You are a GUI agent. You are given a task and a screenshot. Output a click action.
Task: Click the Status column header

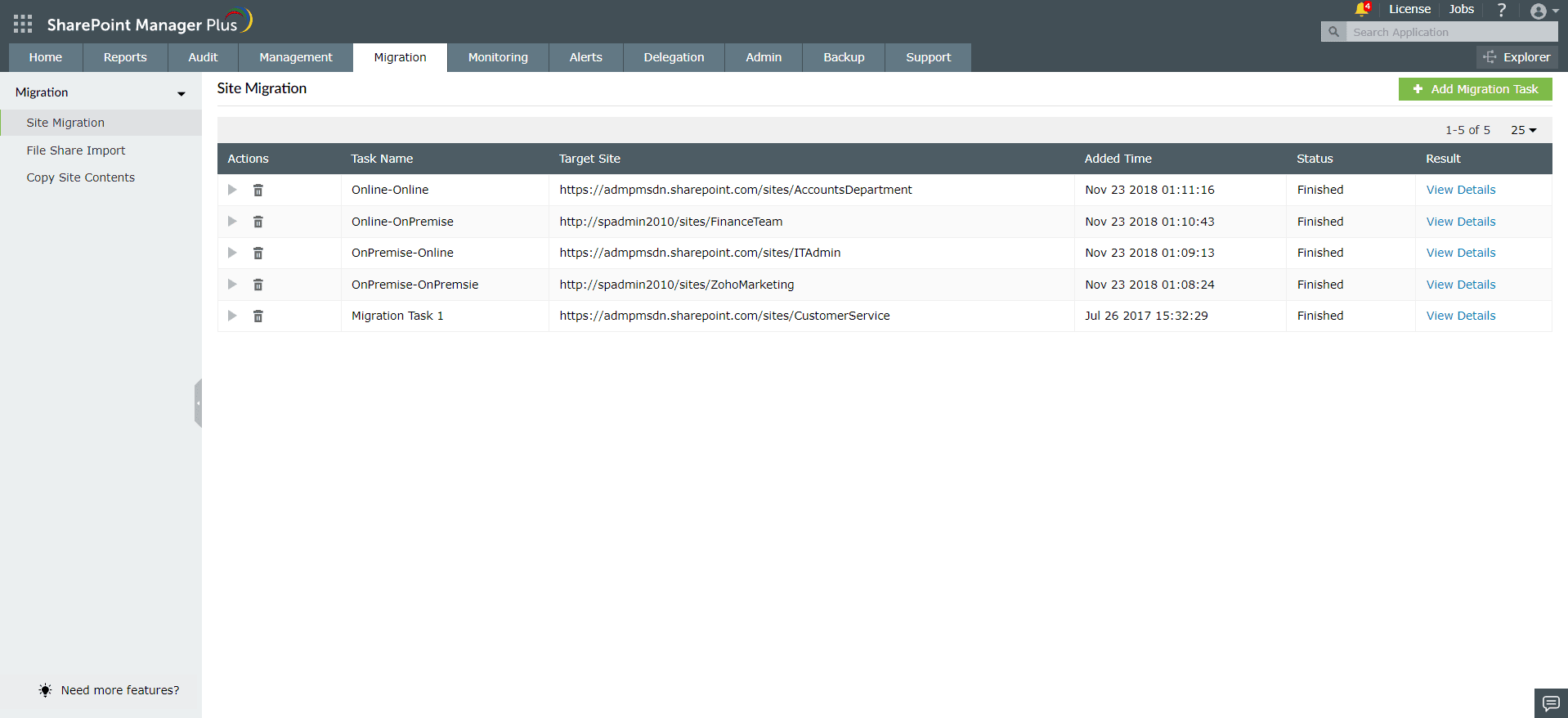1315,159
